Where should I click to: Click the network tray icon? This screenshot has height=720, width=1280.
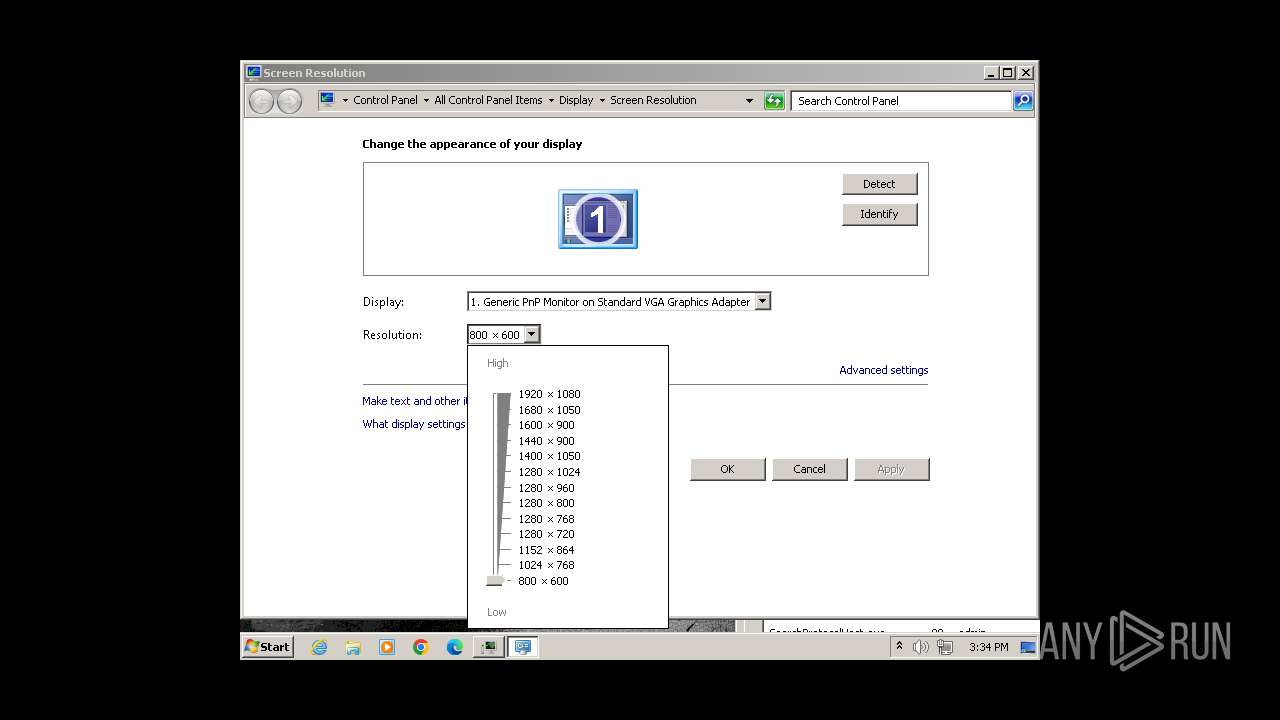[x=945, y=647]
